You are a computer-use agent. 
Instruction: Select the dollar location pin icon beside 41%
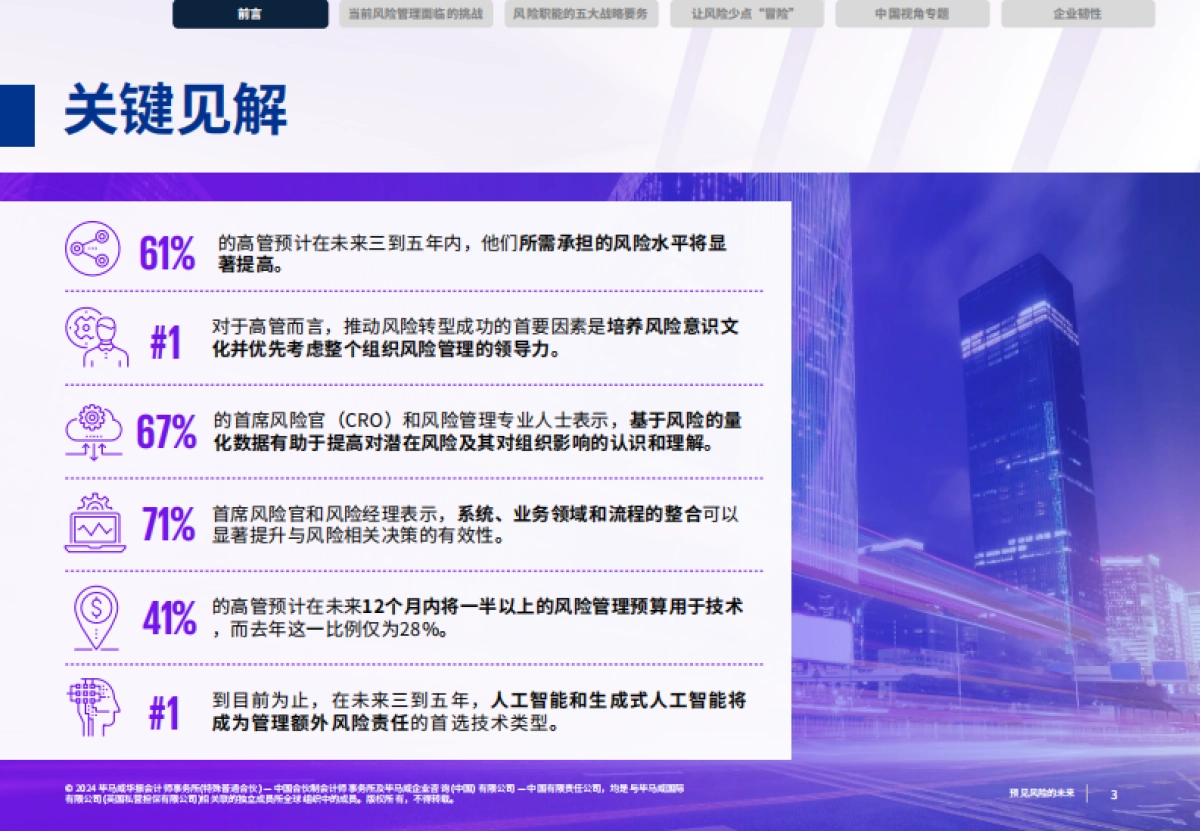(x=95, y=618)
